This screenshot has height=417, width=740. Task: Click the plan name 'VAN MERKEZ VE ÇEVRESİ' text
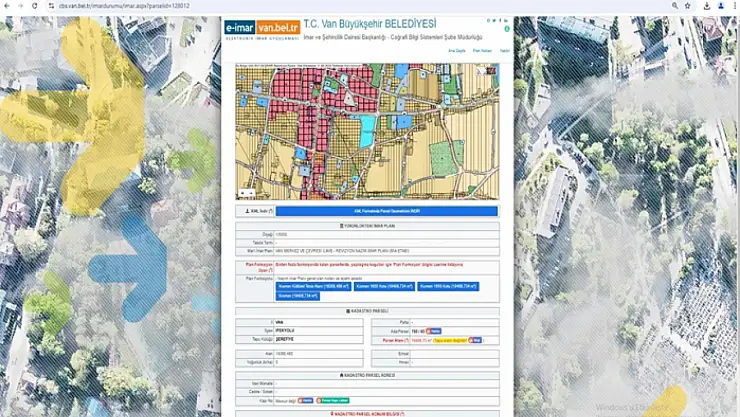coord(342,251)
